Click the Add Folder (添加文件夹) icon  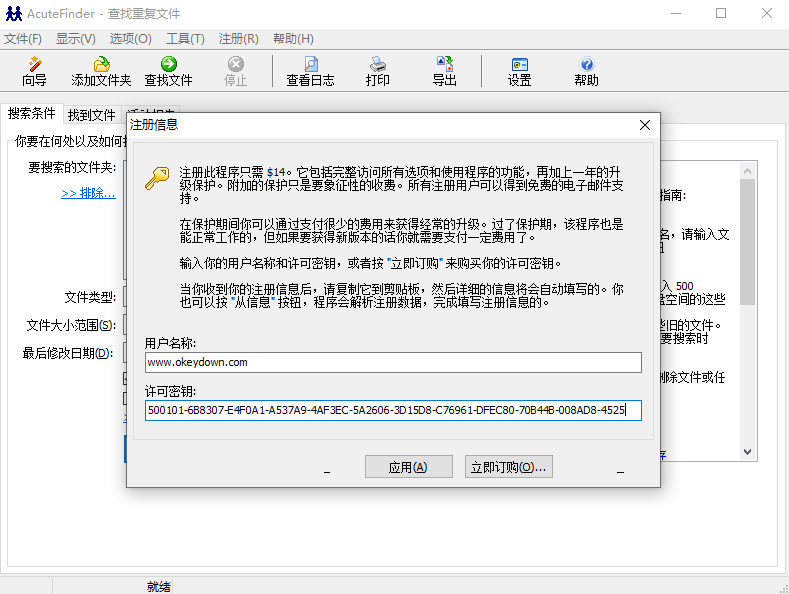(101, 70)
